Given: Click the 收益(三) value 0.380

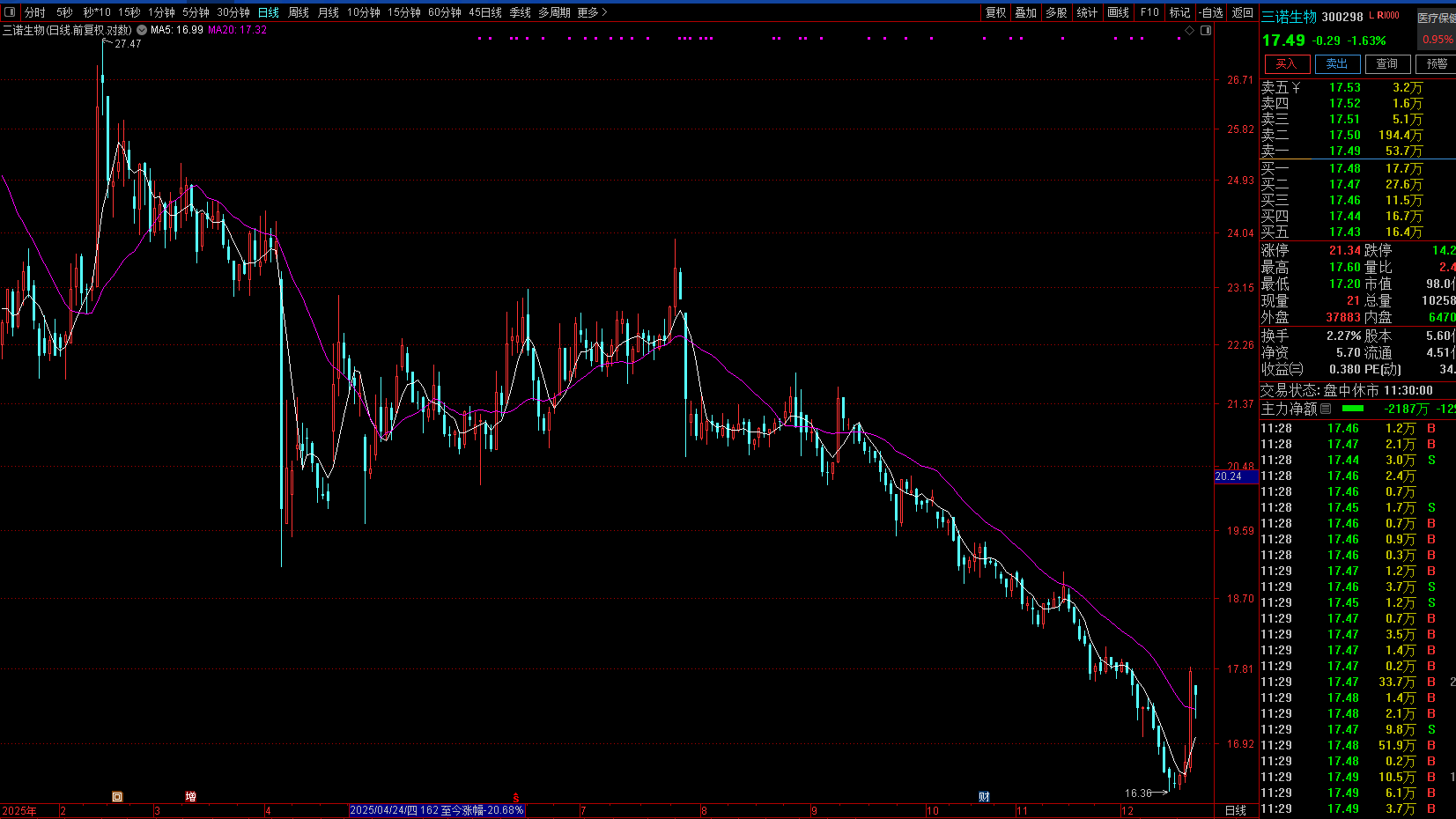Looking at the screenshot, I should (1345, 370).
